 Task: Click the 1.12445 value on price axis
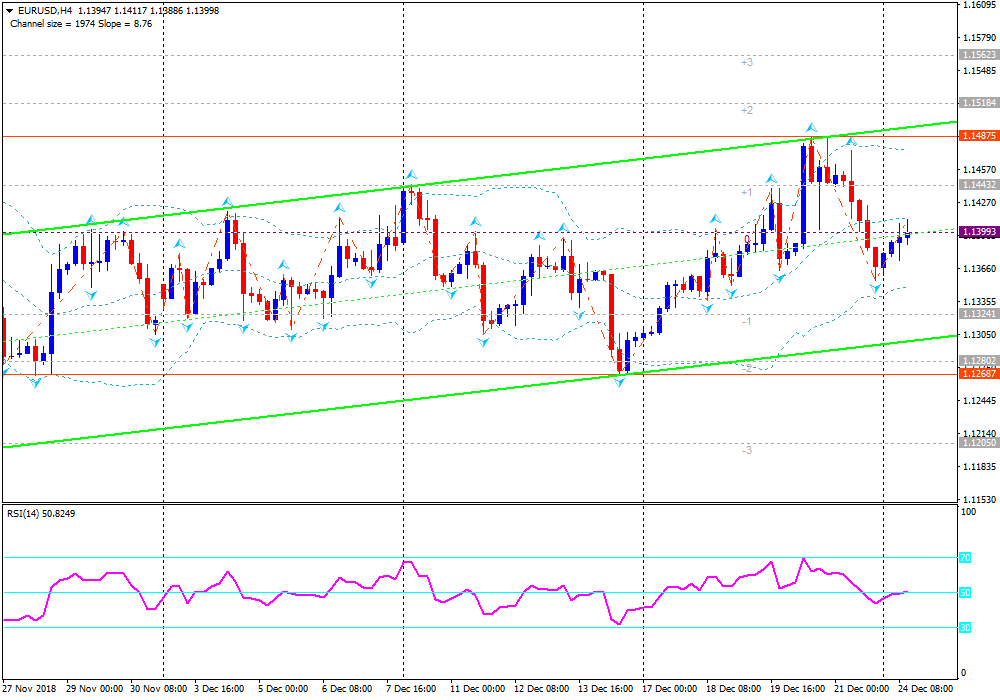click(x=980, y=400)
